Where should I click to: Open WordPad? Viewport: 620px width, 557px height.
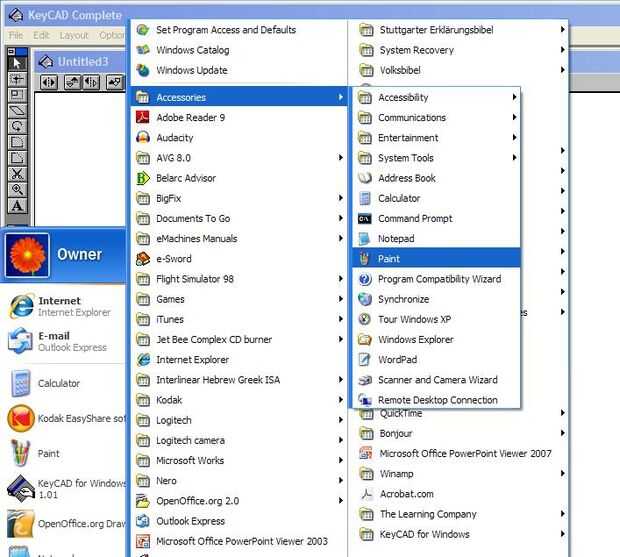point(436,359)
